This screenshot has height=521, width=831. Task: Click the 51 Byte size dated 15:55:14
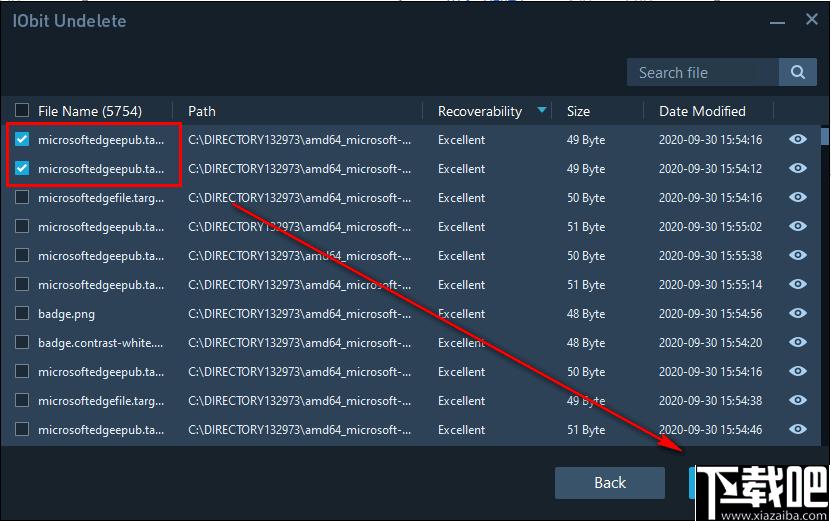[586, 285]
